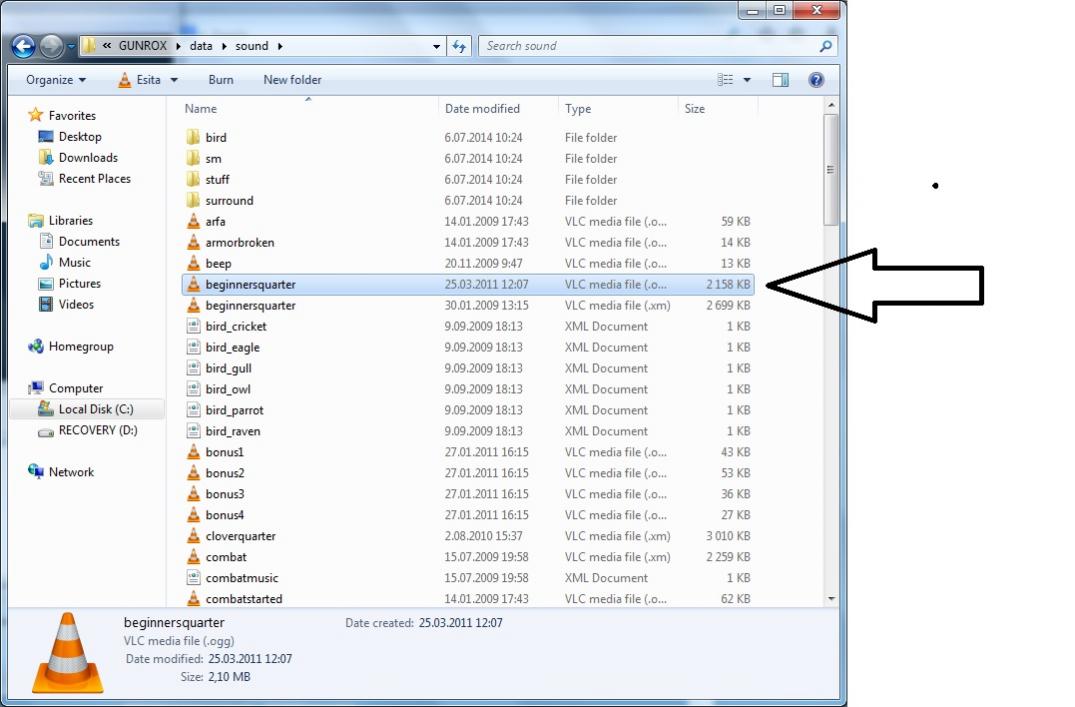This screenshot has height=707, width=1075.
Task: Click the New folder button
Action: [x=292, y=80]
